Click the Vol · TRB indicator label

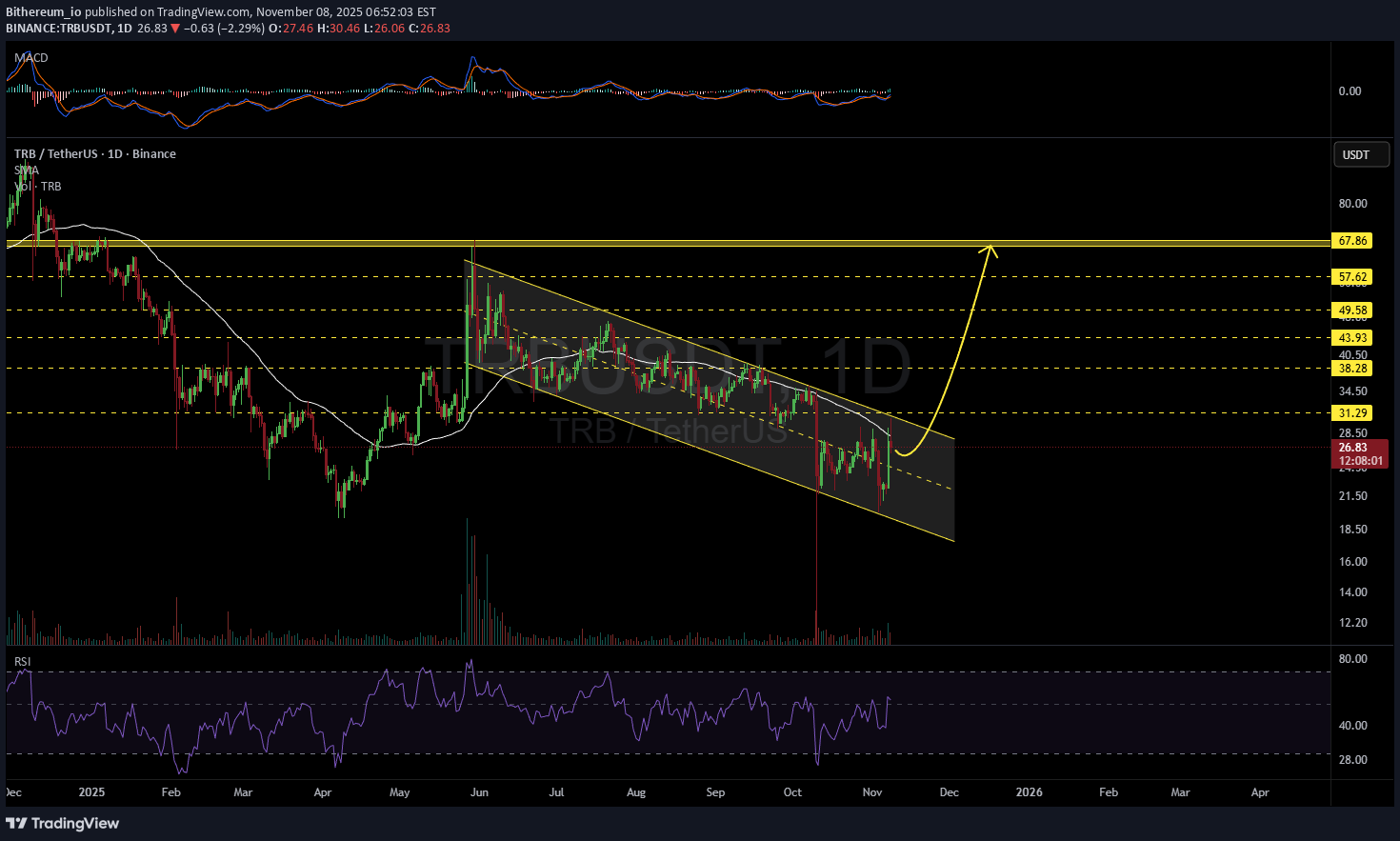click(38, 187)
